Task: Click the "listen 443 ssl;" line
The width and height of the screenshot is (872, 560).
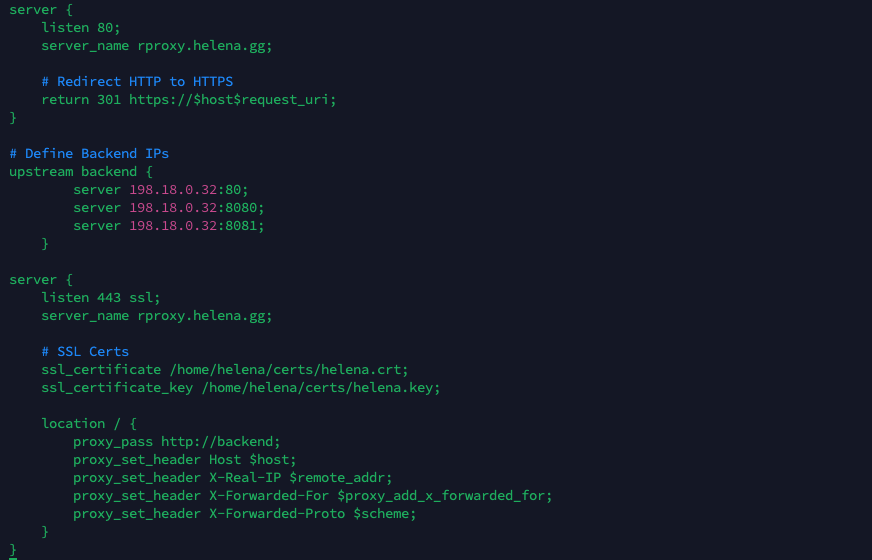Action: [101, 297]
